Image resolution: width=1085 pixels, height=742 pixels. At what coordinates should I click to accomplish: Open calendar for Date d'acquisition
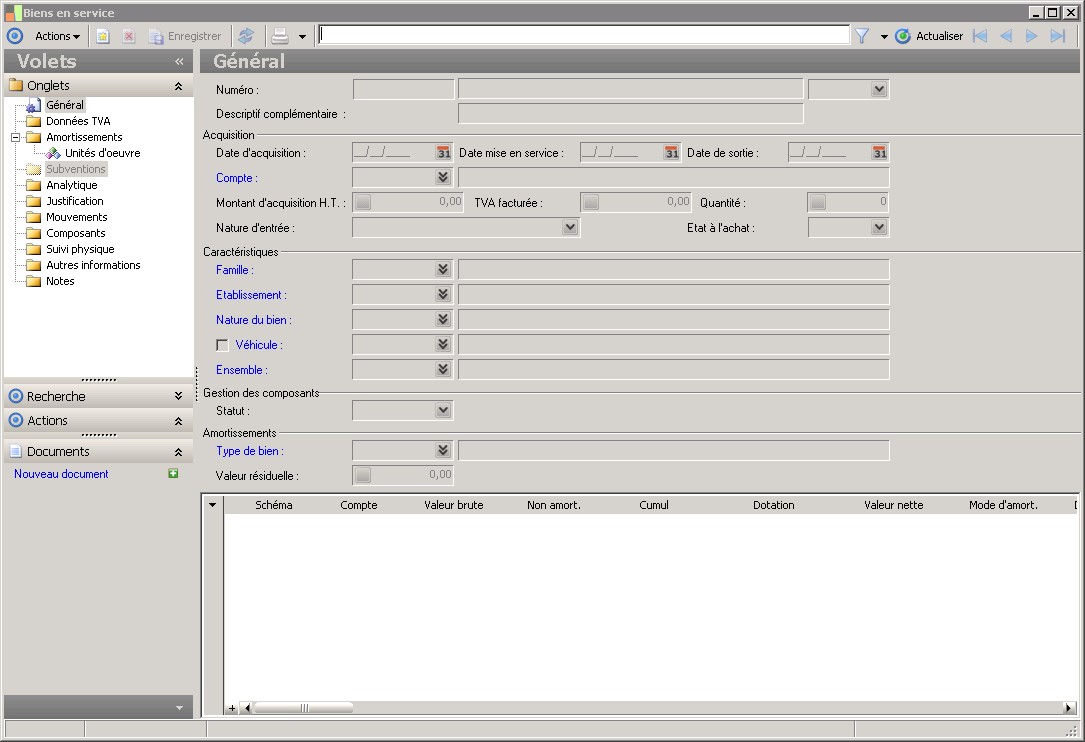443,153
